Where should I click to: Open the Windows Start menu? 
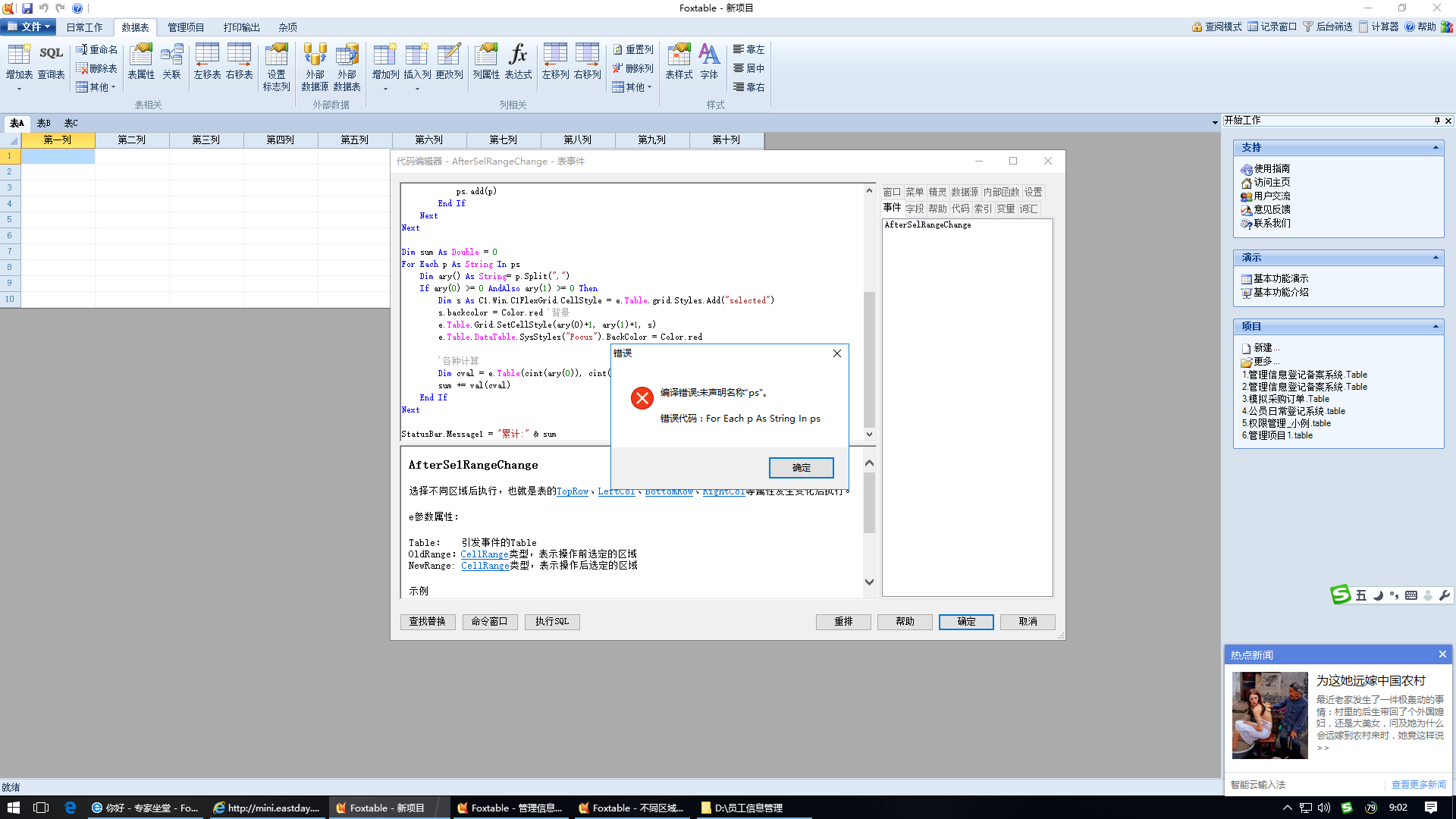click(13, 808)
